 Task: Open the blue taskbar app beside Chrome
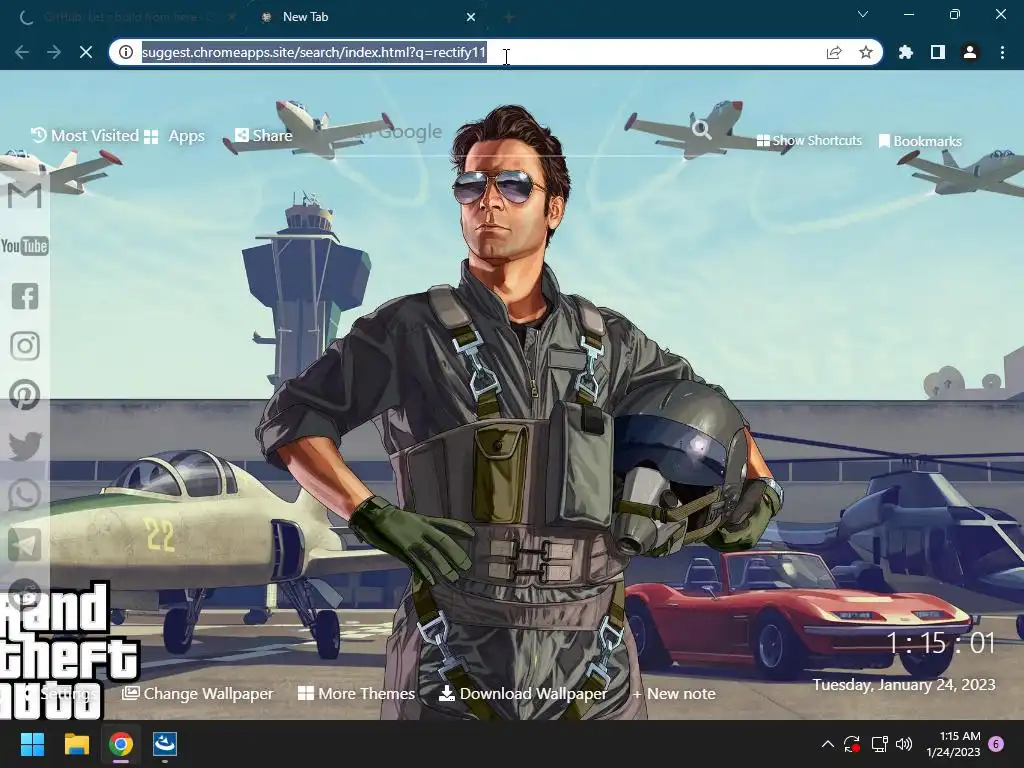point(165,744)
